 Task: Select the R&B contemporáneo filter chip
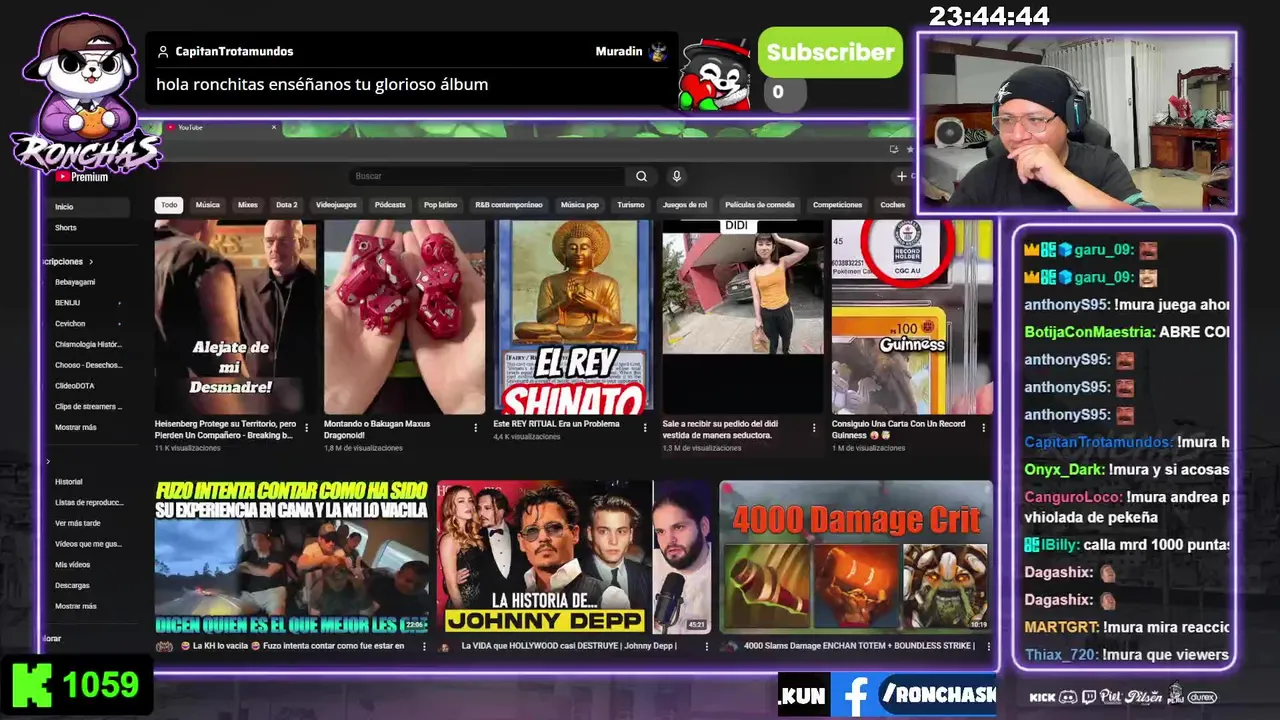tap(509, 205)
